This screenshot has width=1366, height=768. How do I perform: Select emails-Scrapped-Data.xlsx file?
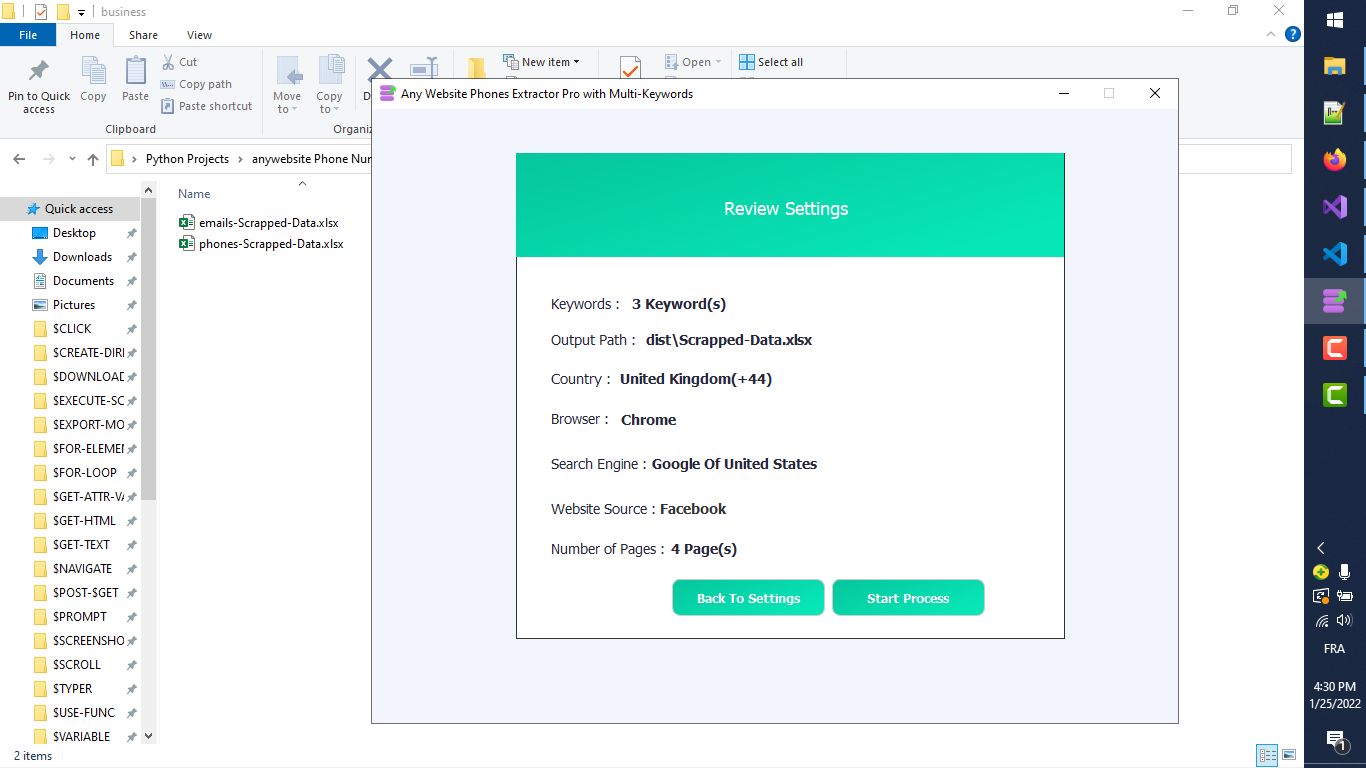click(259, 223)
